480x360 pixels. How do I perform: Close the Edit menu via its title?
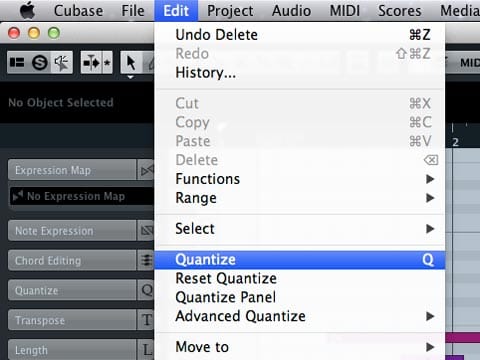(176, 11)
